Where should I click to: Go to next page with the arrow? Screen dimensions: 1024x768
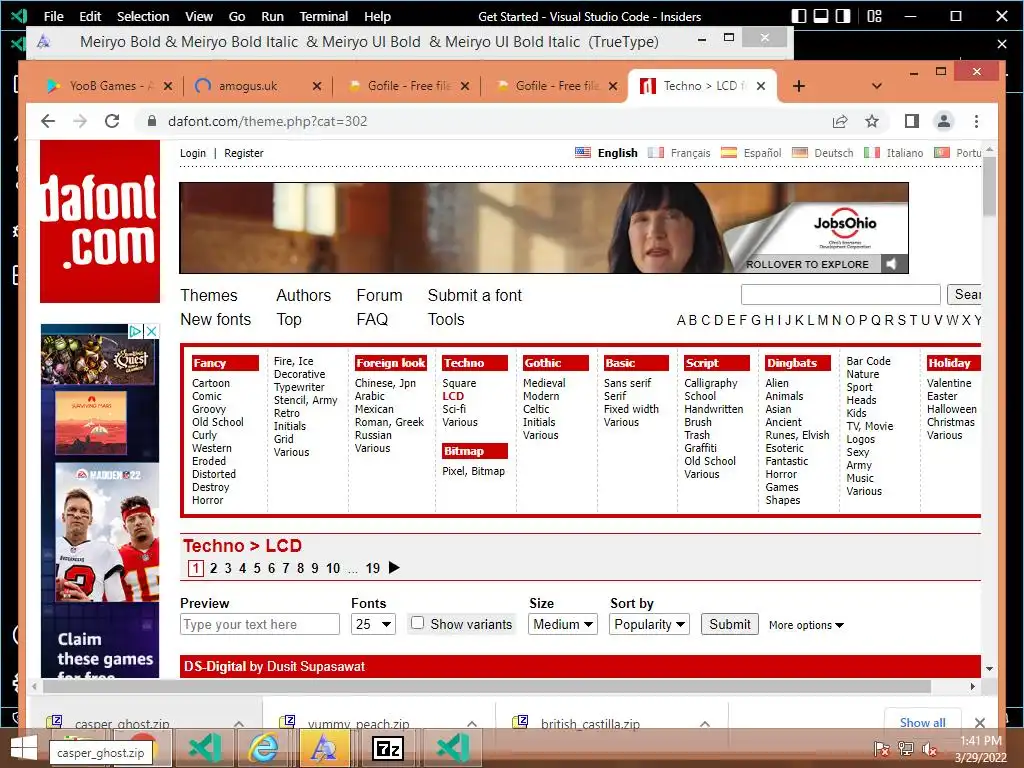394,568
